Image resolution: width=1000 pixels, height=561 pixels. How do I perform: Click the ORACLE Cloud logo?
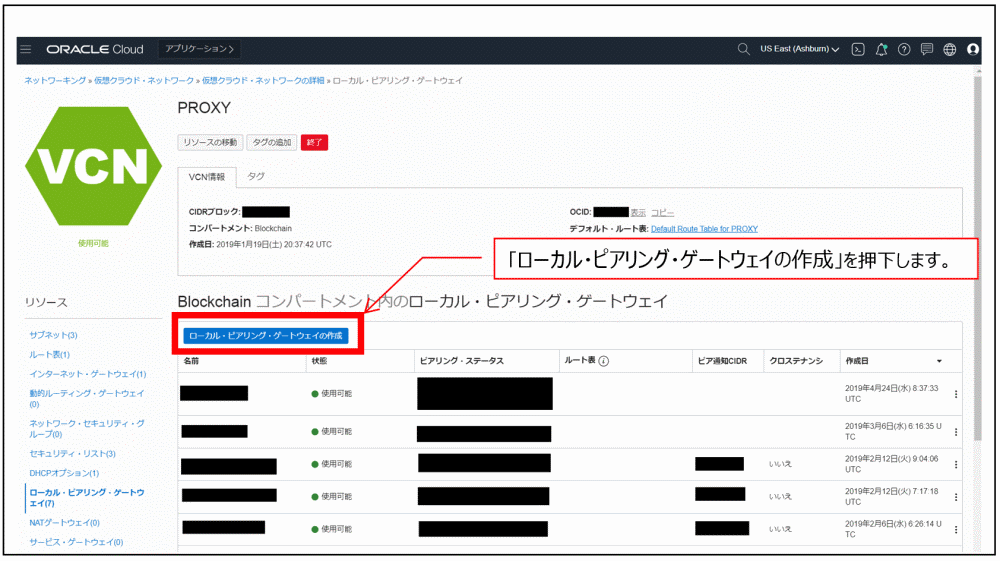coord(95,49)
